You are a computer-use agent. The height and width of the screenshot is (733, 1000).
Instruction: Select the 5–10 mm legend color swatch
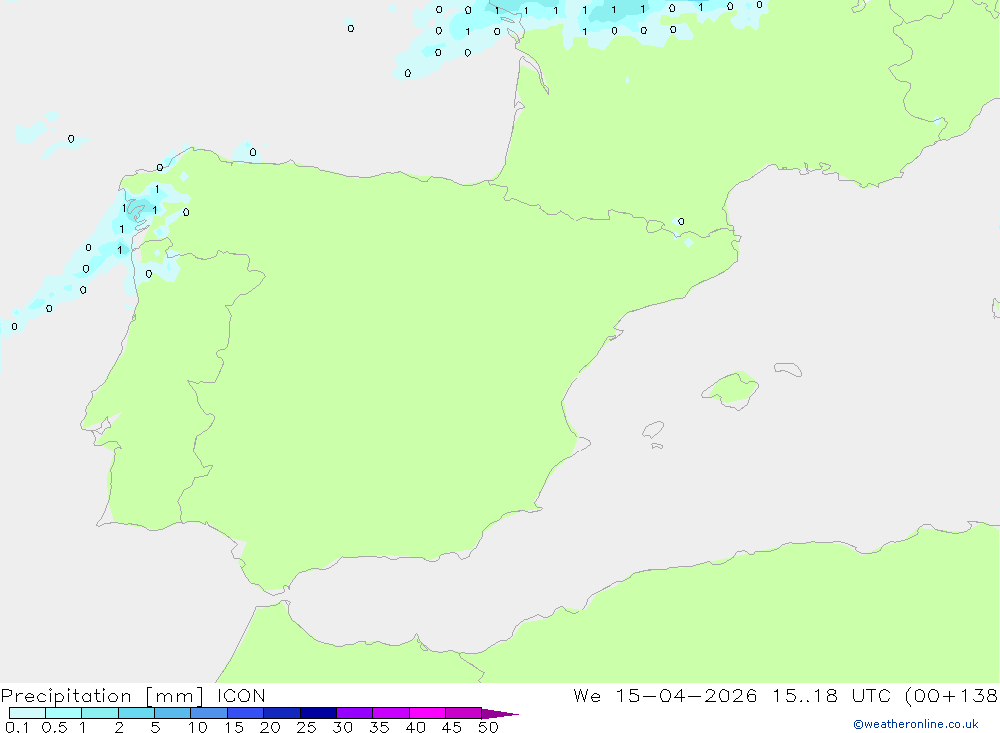click(173, 713)
